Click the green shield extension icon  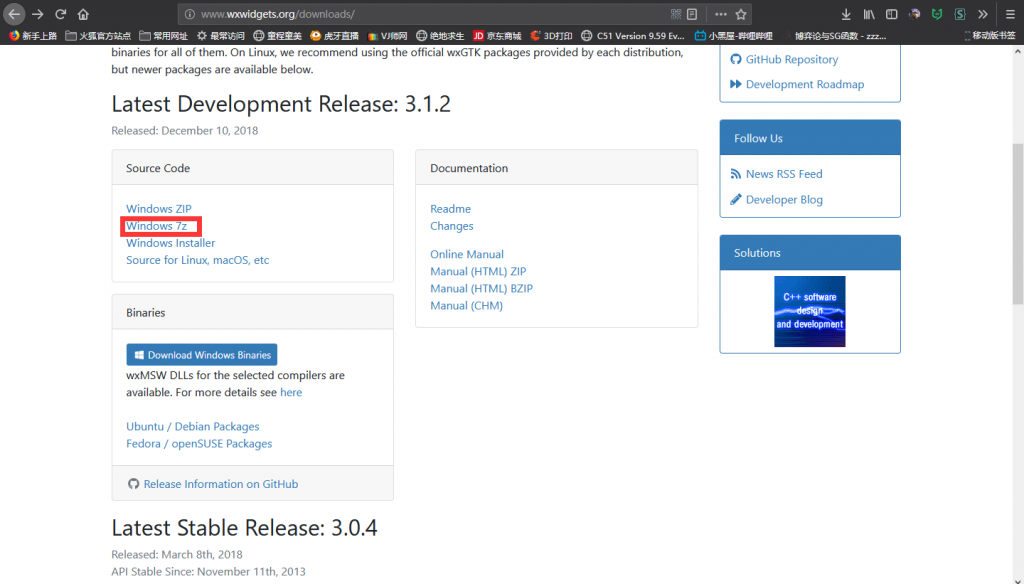936,14
